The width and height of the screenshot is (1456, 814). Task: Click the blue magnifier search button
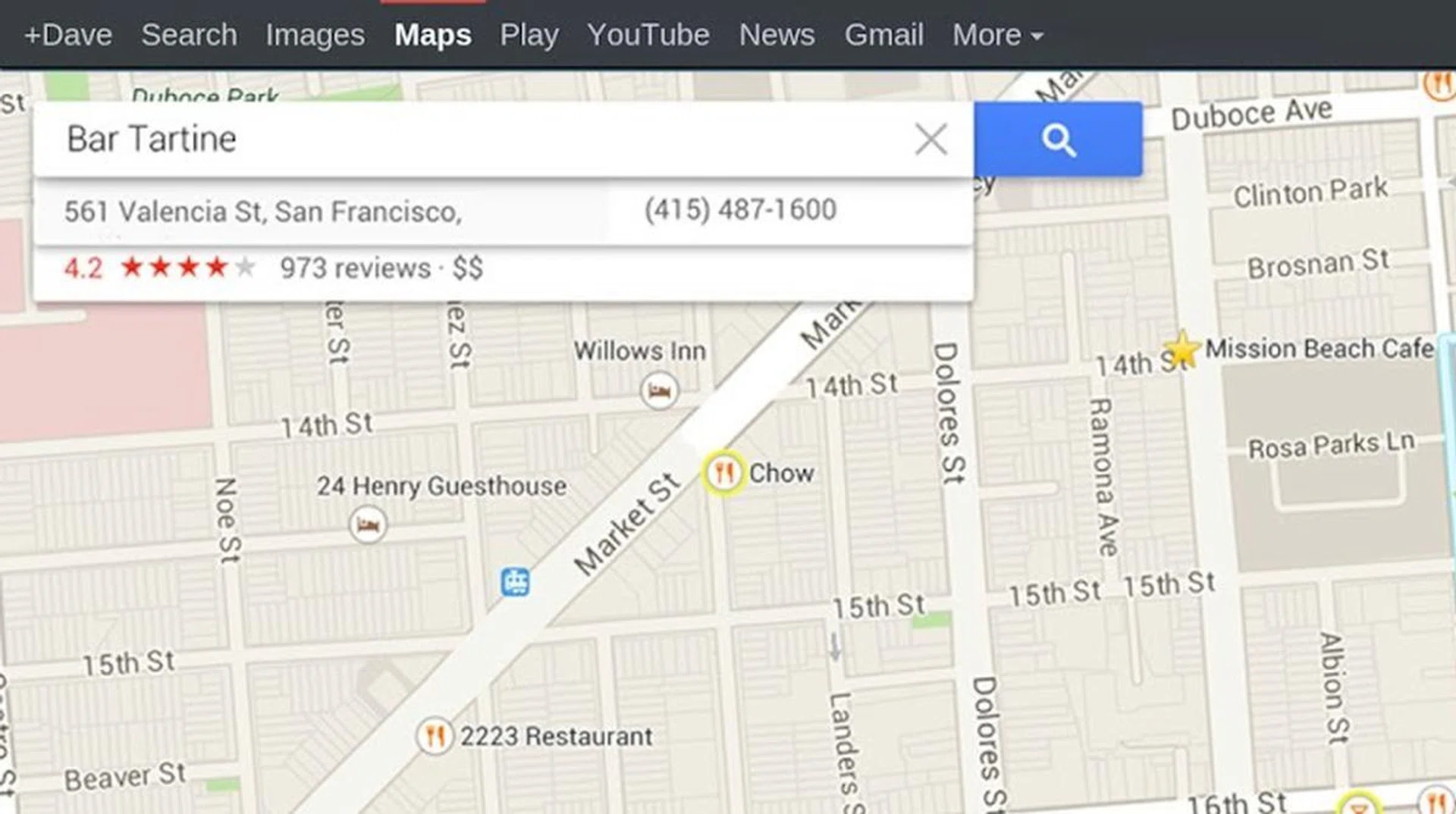tap(1058, 139)
